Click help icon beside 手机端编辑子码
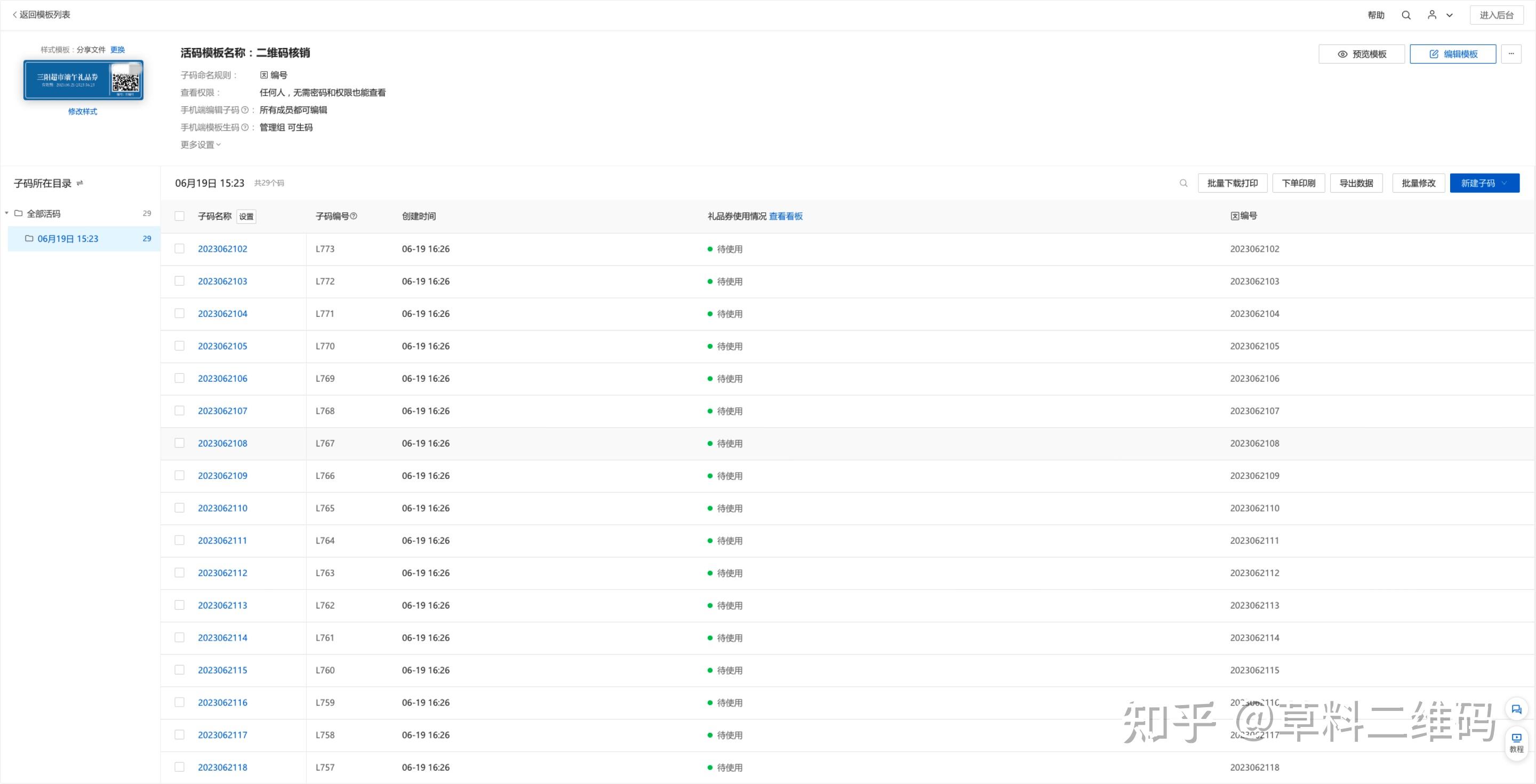Image resolution: width=1536 pixels, height=784 pixels. pos(244,110)
